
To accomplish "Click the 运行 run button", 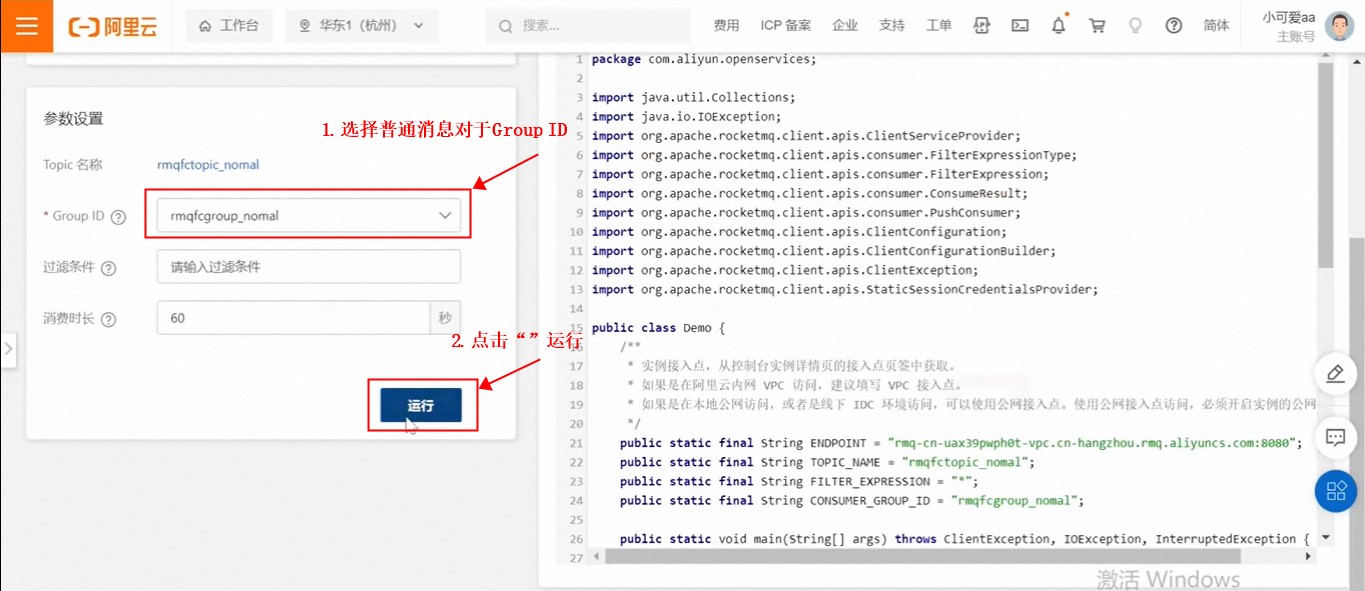I will tap(421, 405).
